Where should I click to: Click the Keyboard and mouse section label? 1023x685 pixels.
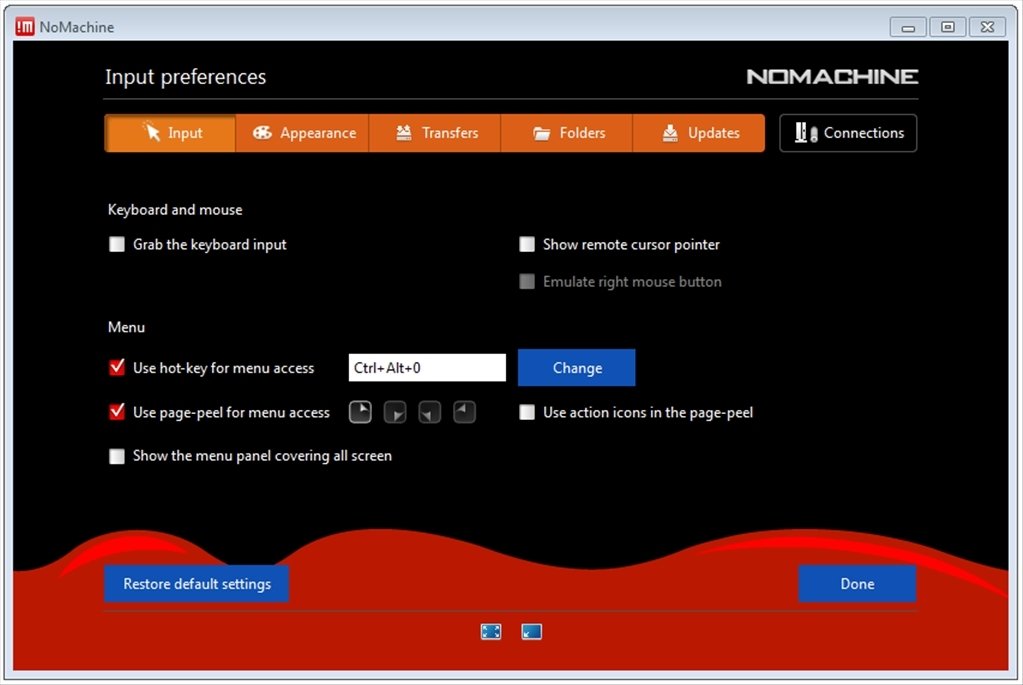click(175, 209)
